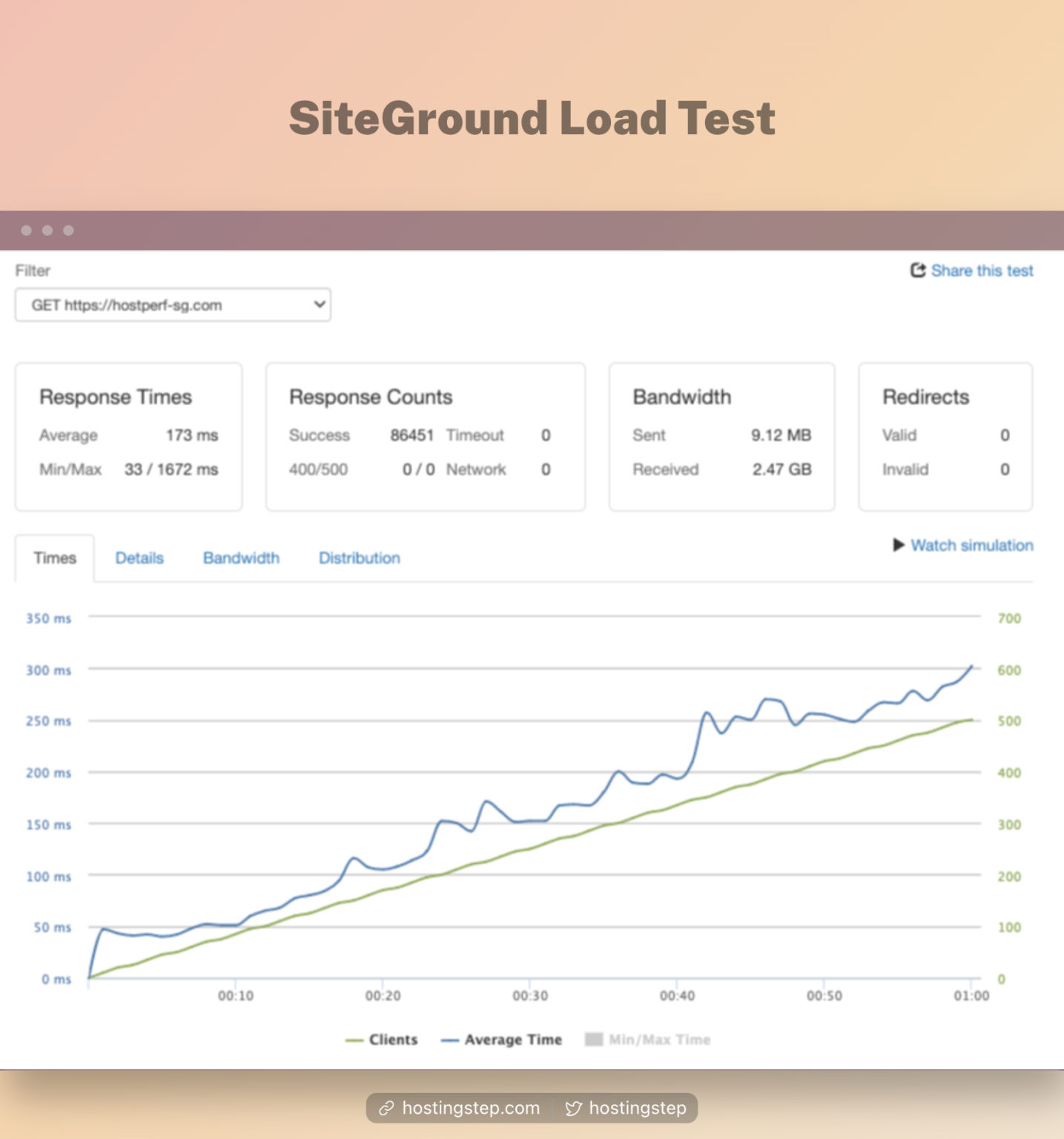Screen dimensions: 1064x1139
Task: Click the leftmost browser window dot
Action: coord(27,229)
